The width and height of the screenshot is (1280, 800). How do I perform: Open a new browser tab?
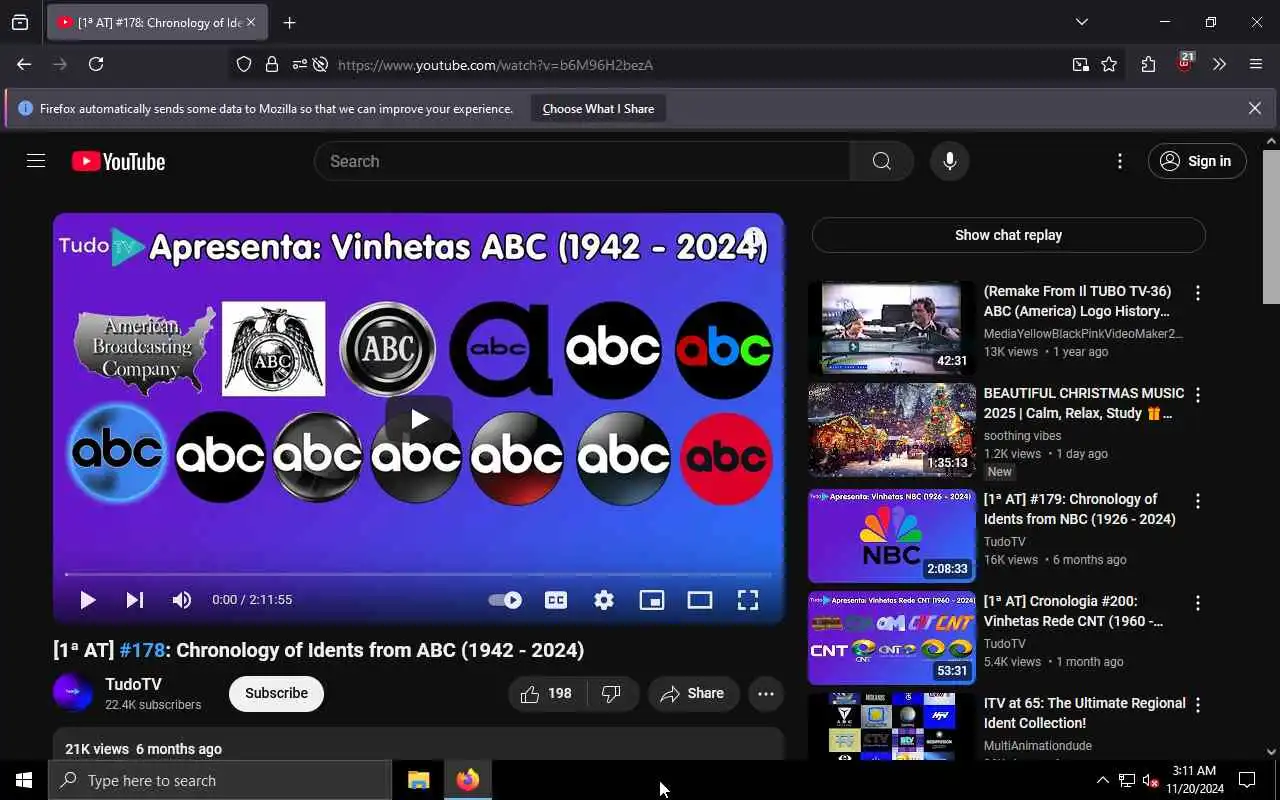click(289, 22)
